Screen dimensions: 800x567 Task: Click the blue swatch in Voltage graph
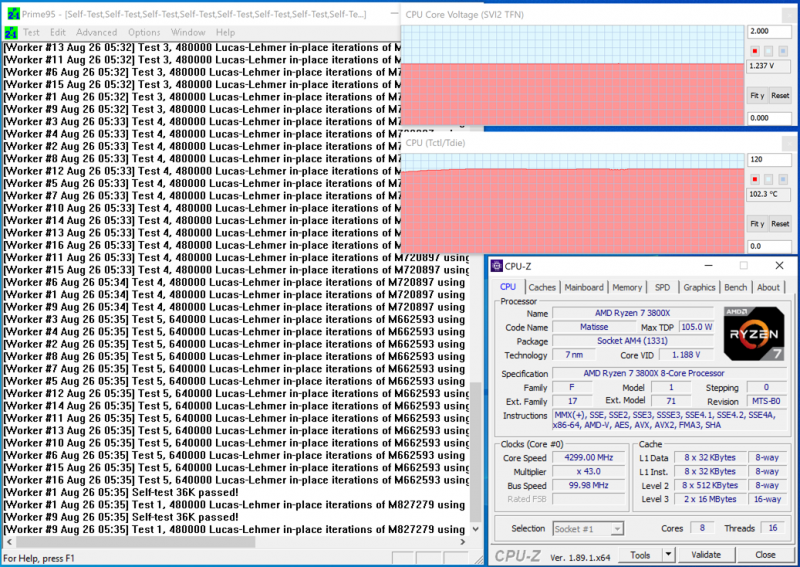coord(783,51)
